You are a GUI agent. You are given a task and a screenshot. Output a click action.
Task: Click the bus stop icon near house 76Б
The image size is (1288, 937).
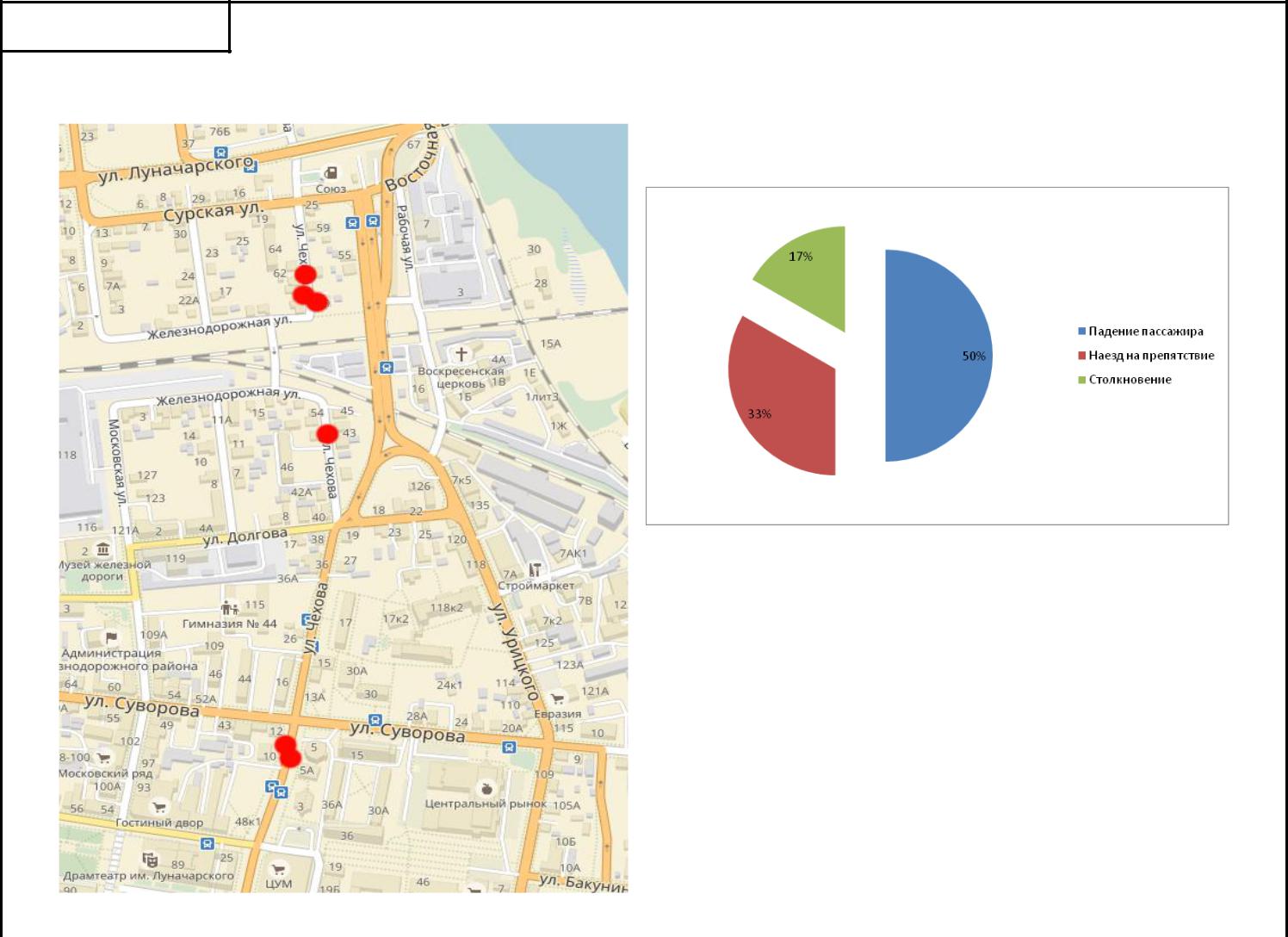point(222,151)
